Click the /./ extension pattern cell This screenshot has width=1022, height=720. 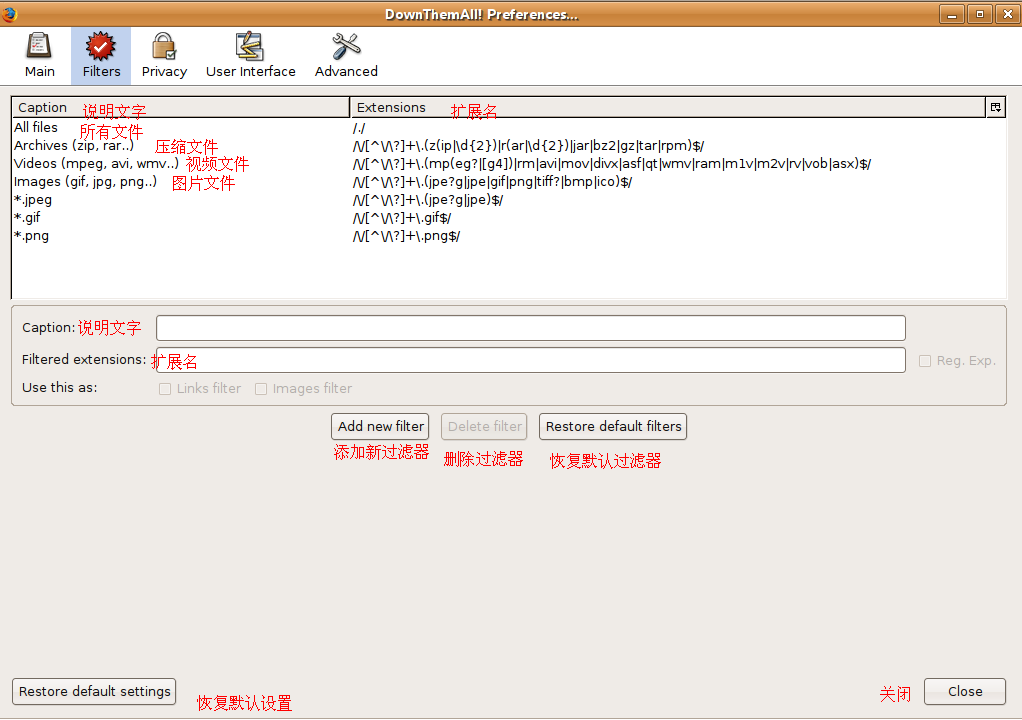(359, 128)
